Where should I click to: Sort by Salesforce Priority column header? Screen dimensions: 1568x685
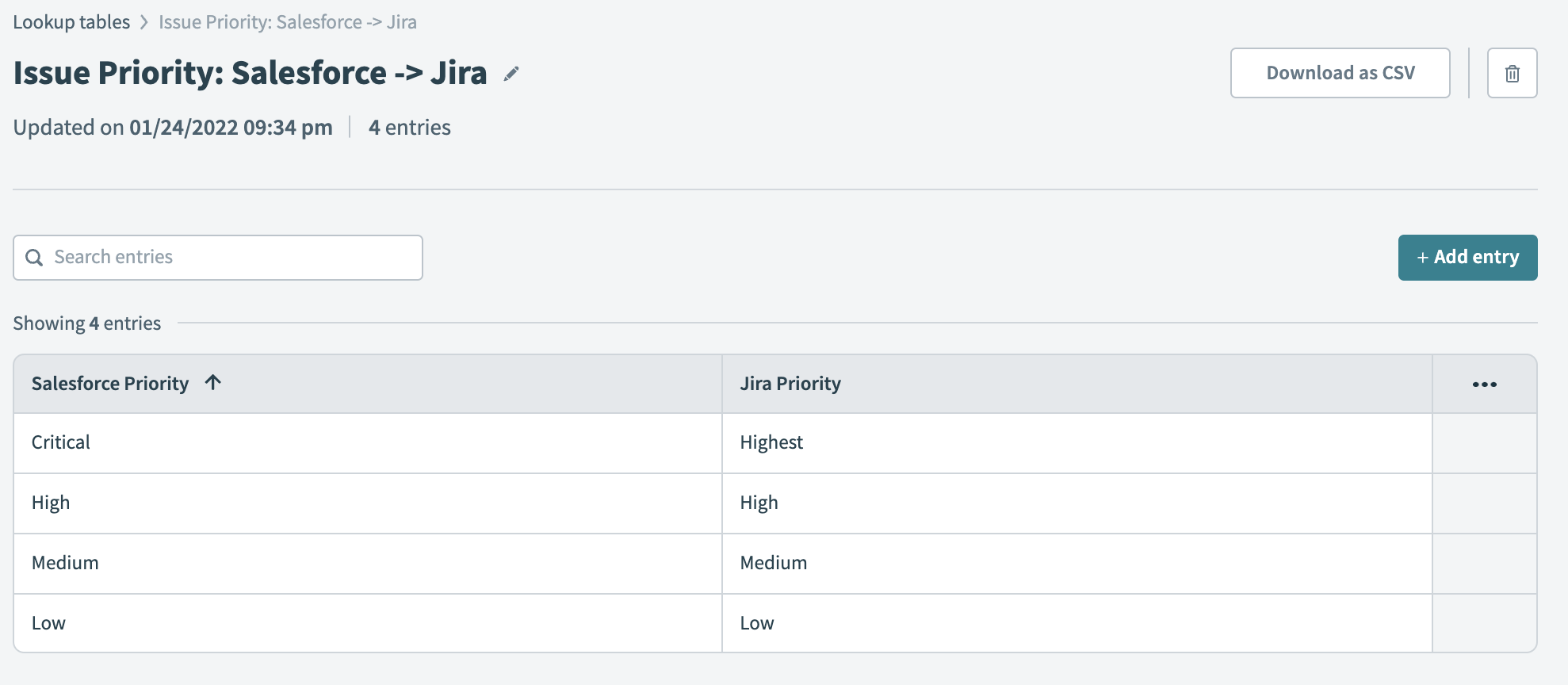pos(110,384)
